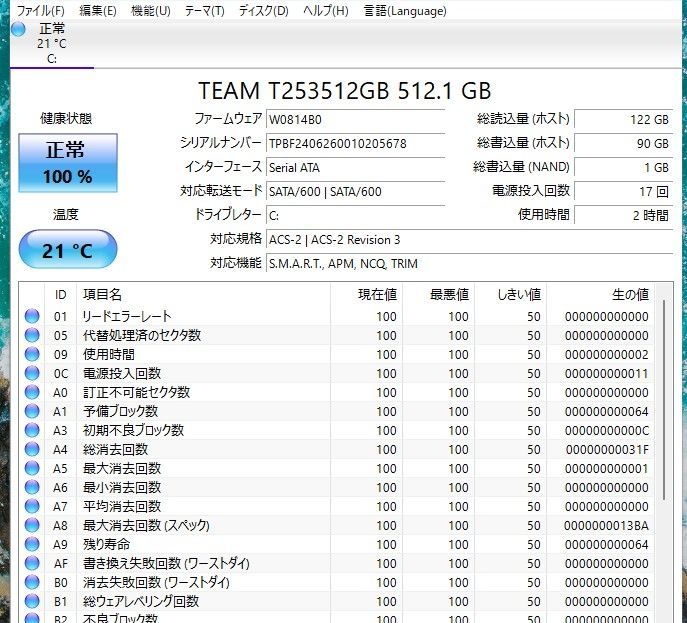
Task: Click the status orb for ID A7 row
Action: (32, 506)
